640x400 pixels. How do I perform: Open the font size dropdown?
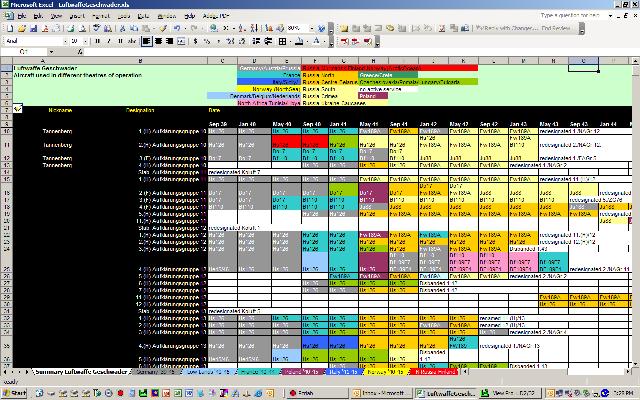(x=85, y=41)
